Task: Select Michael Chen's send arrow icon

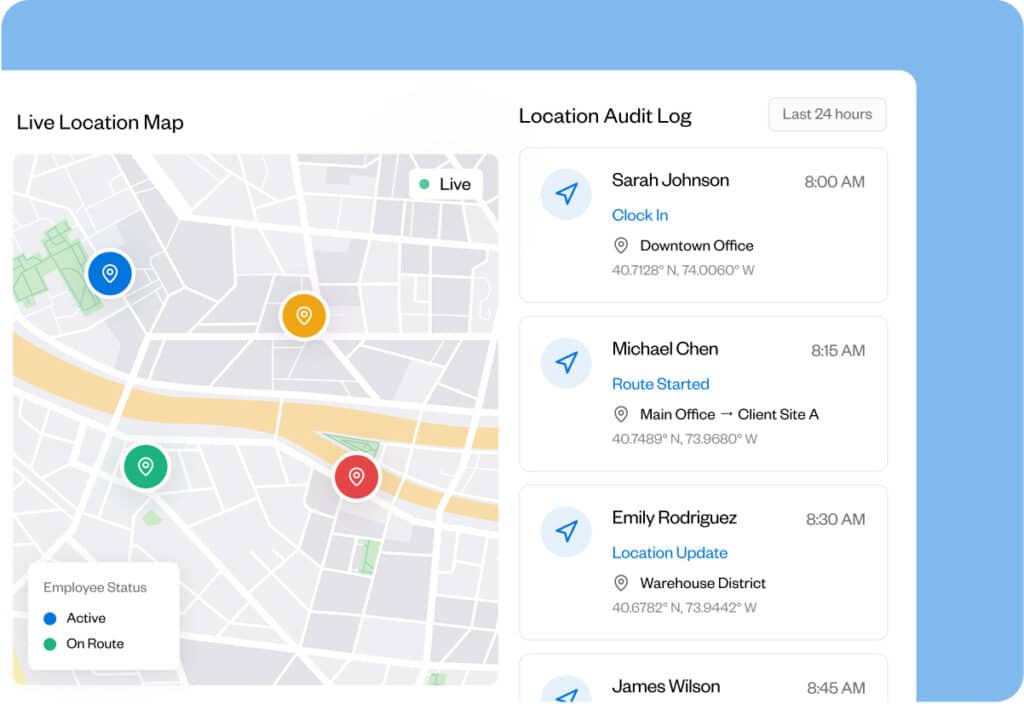Action: [567, 363]
